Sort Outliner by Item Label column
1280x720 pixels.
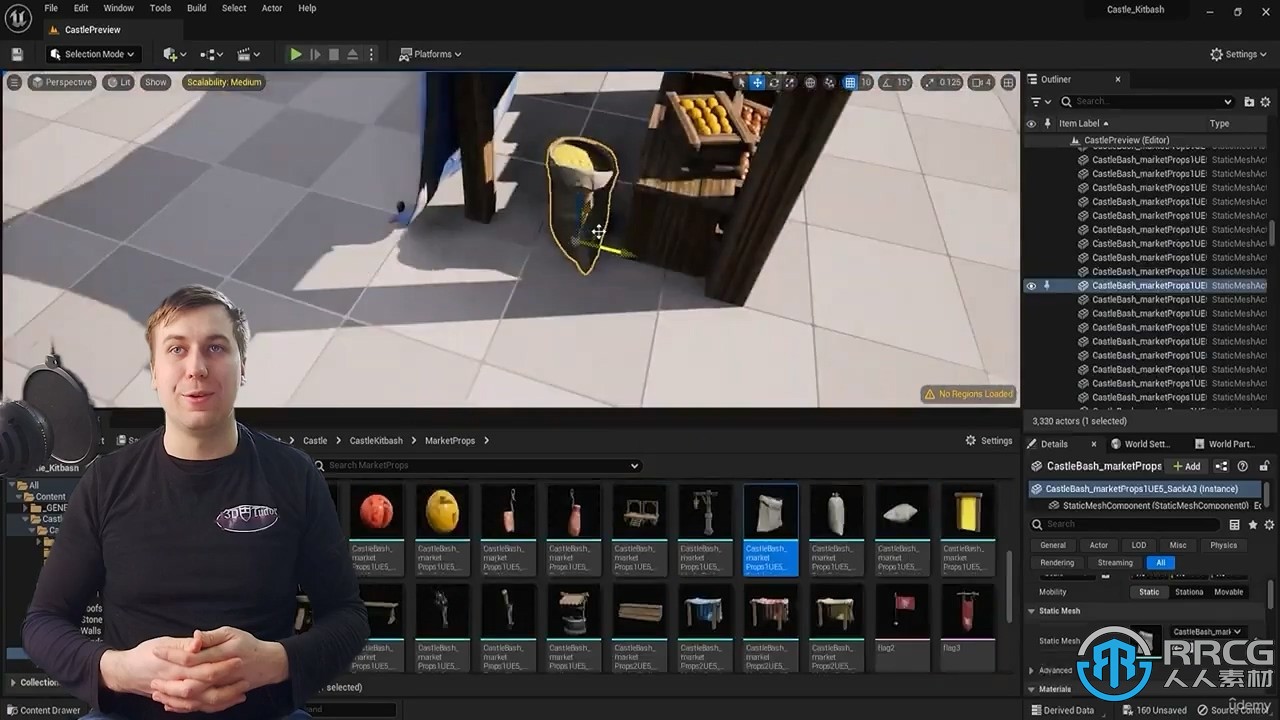click(x=1084, y=123)
